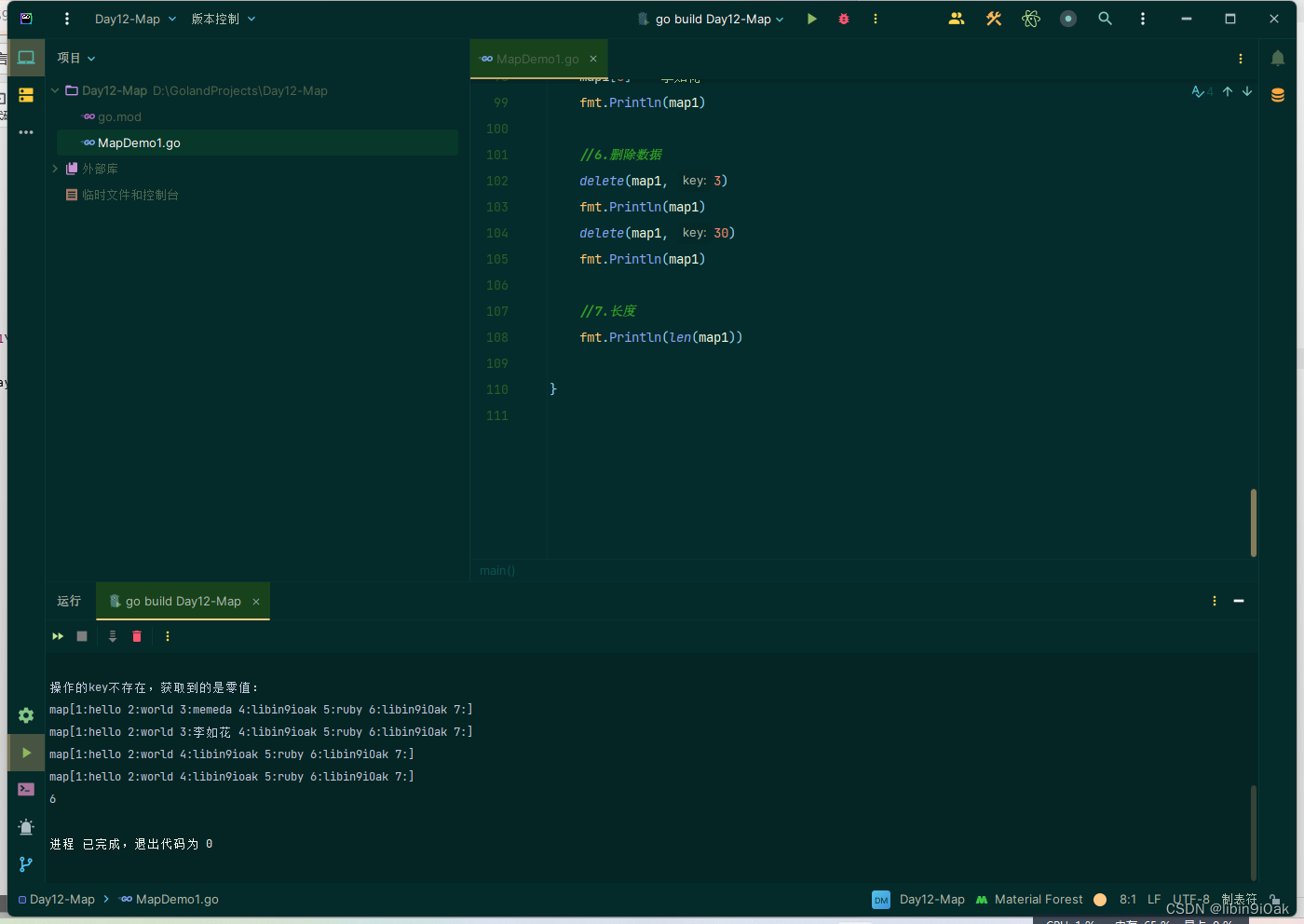Viewport: 1304px width, 924px height.
Task: Click the round record icon in the title bar
Action: [x=1068, y=19]
